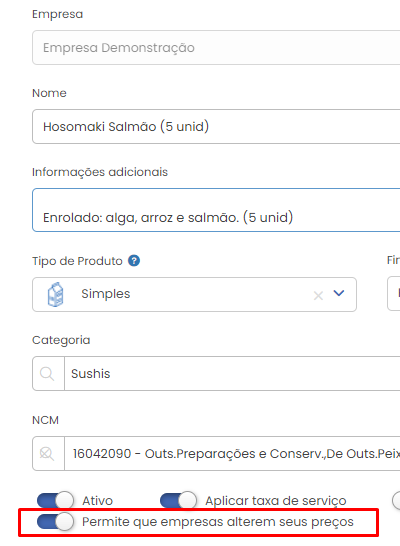The width and height of the screenshot is (400, 546).
Task: Click the Permite que empresas alterem label
Action: coord(218,522)
